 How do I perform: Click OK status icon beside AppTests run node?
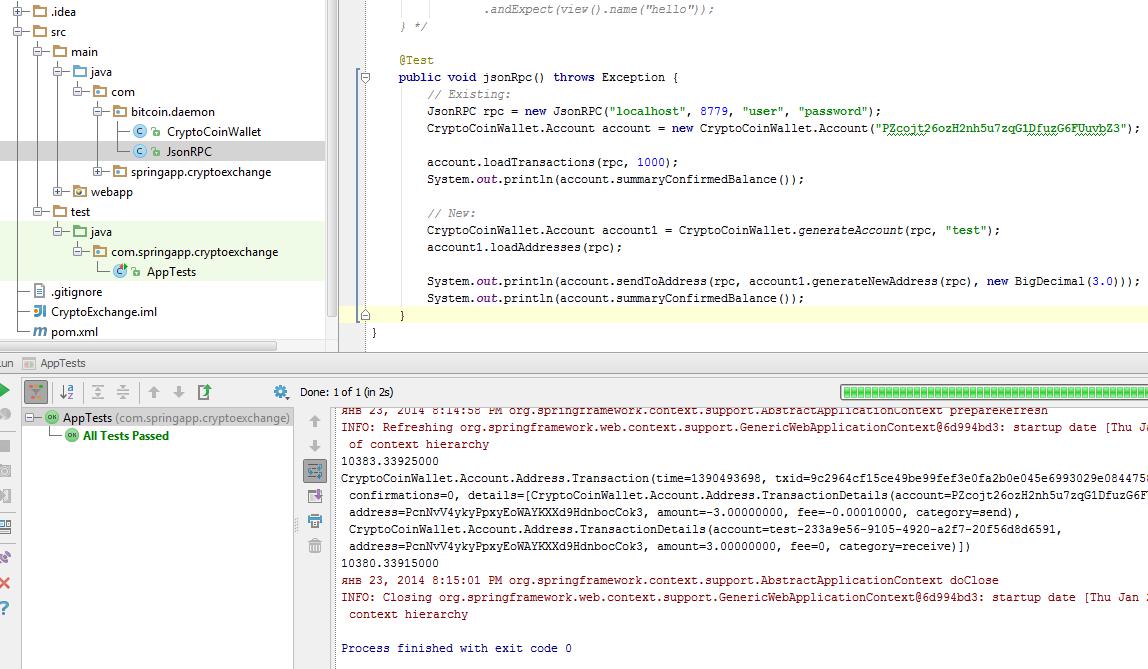[x=52, y=417]
